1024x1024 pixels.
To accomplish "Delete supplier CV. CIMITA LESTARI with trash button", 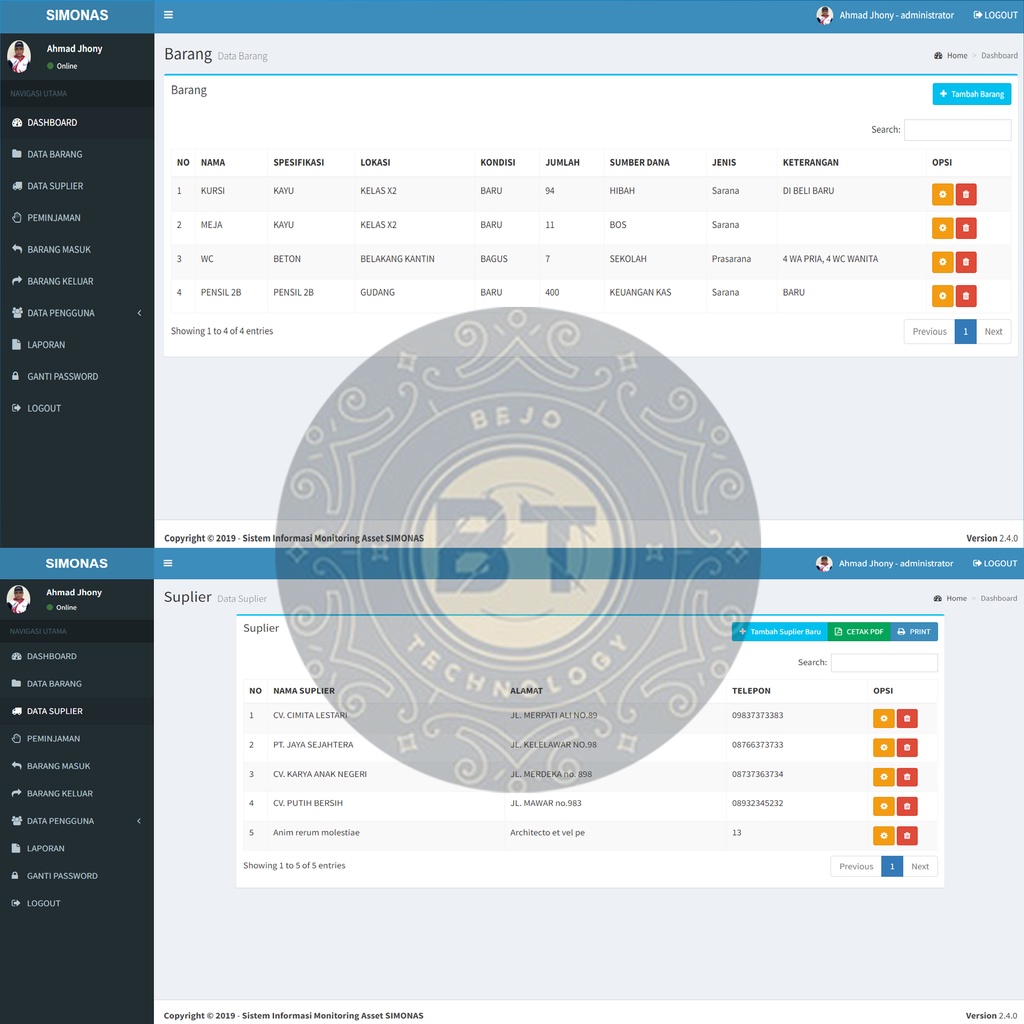I will click(907, 718).
